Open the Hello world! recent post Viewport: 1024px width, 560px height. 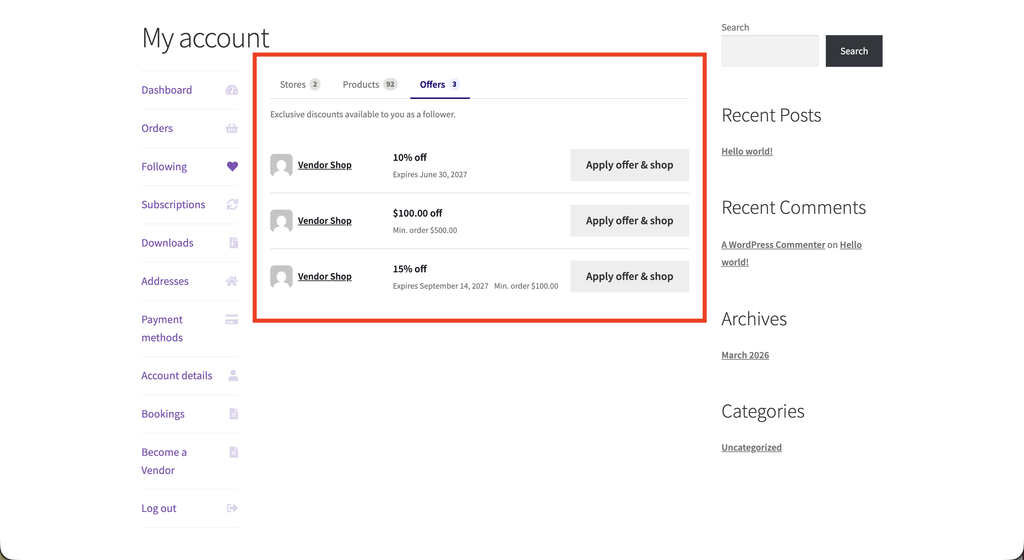pos(747,151)
